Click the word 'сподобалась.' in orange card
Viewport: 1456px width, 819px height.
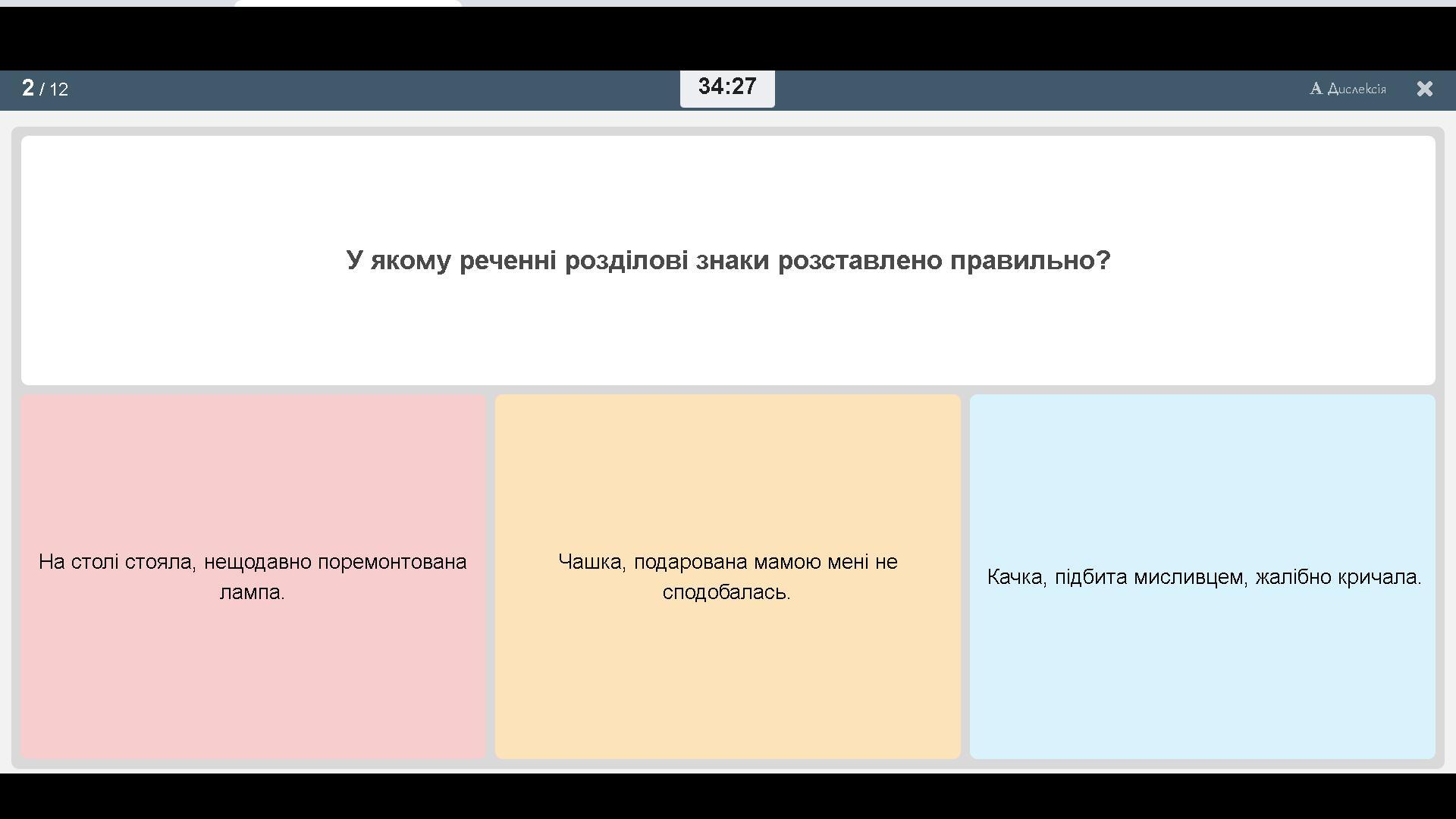[726, 592]
